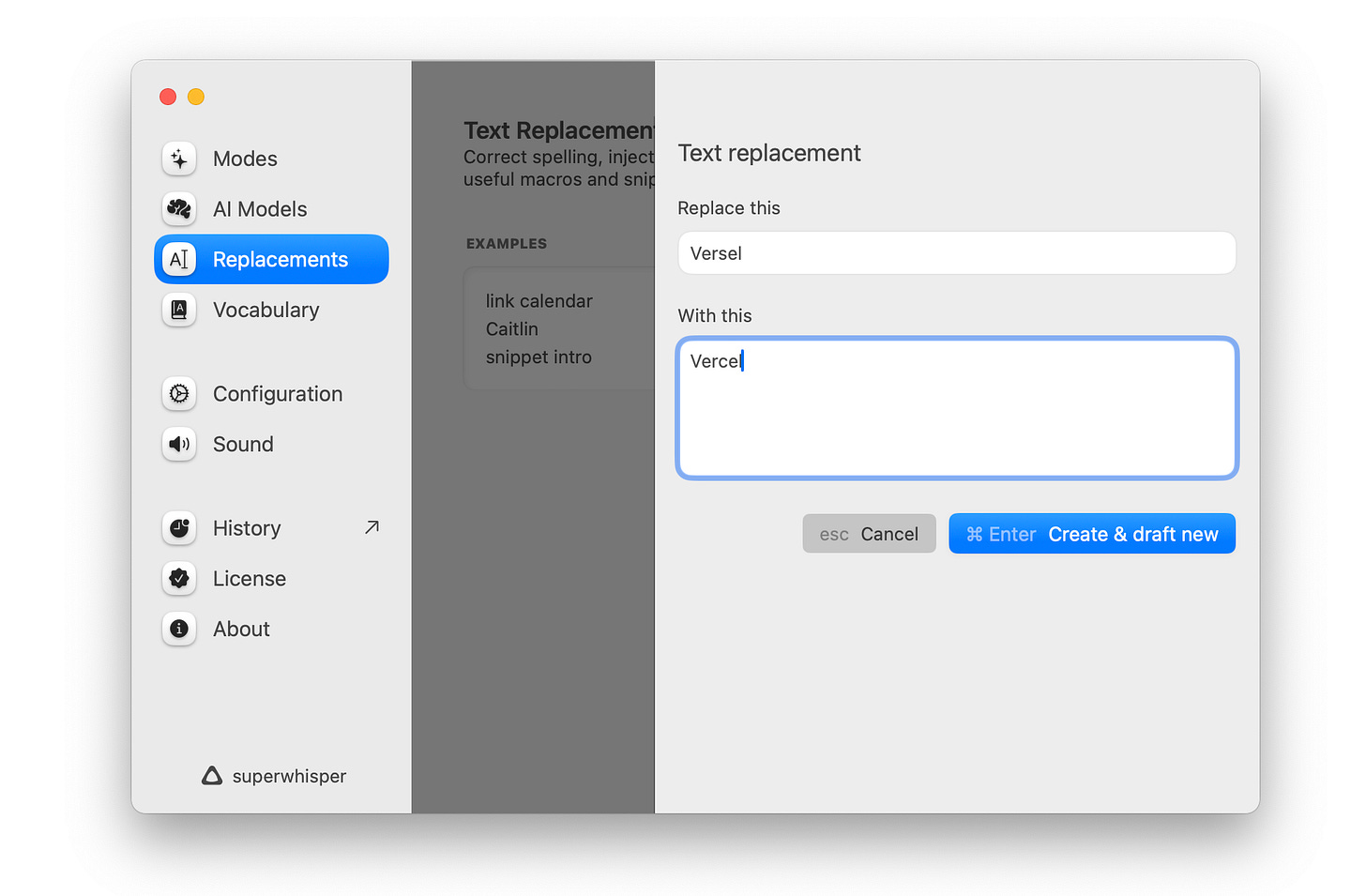Click the License badge icon

click(x=179, y=579)
